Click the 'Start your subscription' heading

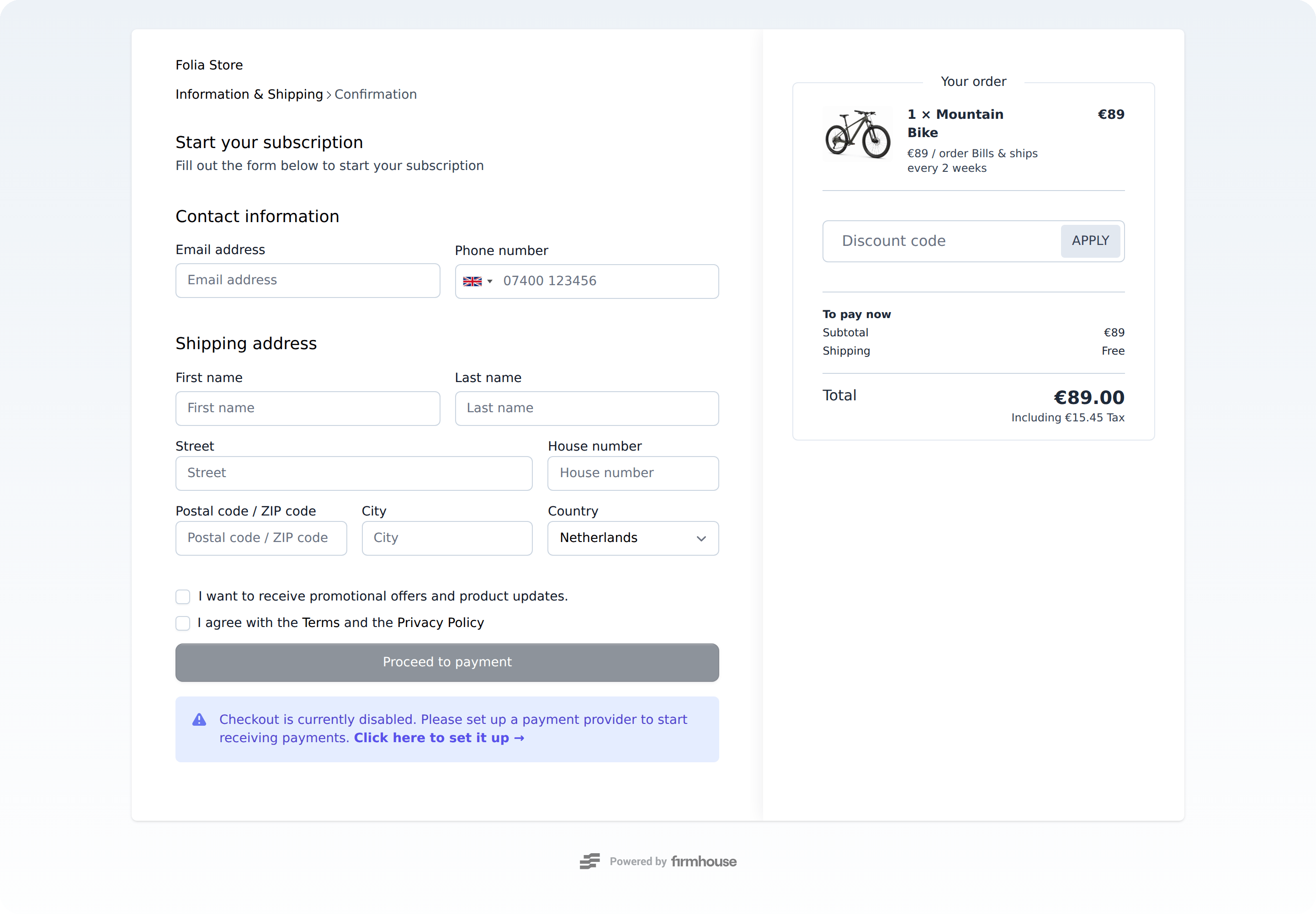pos(269,143)
